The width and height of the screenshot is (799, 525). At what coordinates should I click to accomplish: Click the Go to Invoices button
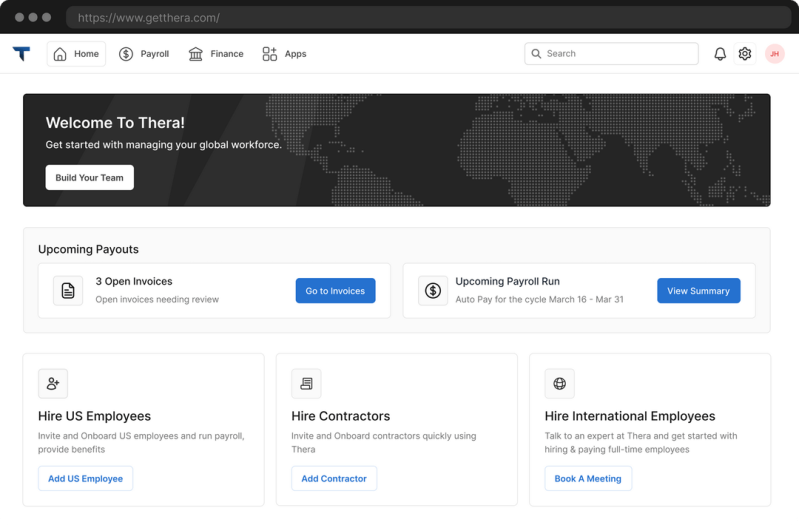coord(335,291)
